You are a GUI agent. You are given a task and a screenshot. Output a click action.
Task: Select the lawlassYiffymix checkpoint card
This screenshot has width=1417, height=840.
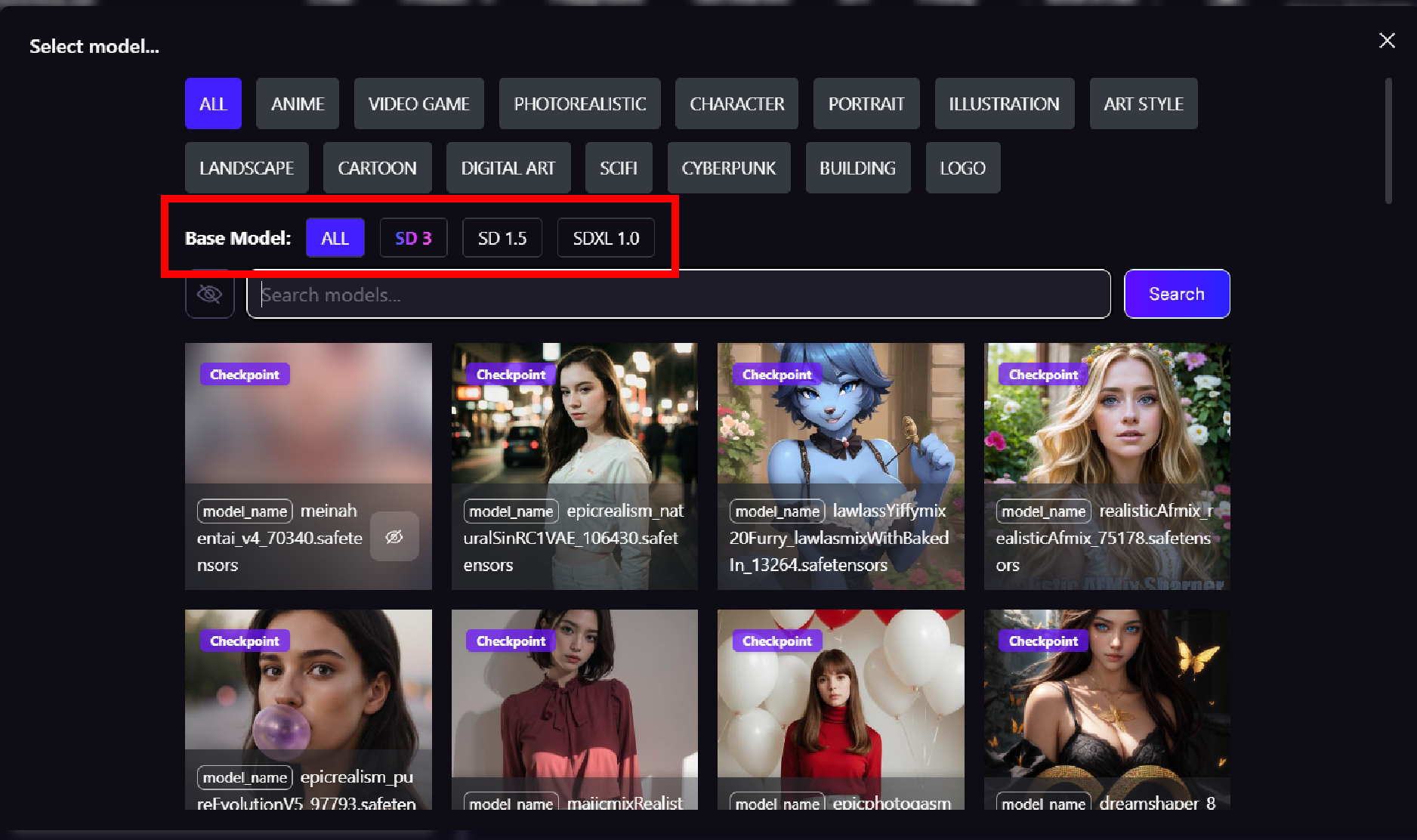(841, 466)
